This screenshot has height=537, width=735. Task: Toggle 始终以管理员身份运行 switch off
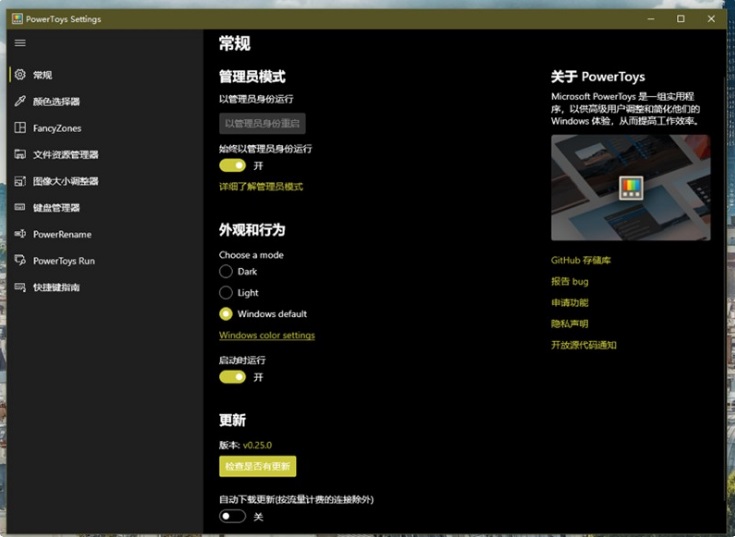[232, 165]
